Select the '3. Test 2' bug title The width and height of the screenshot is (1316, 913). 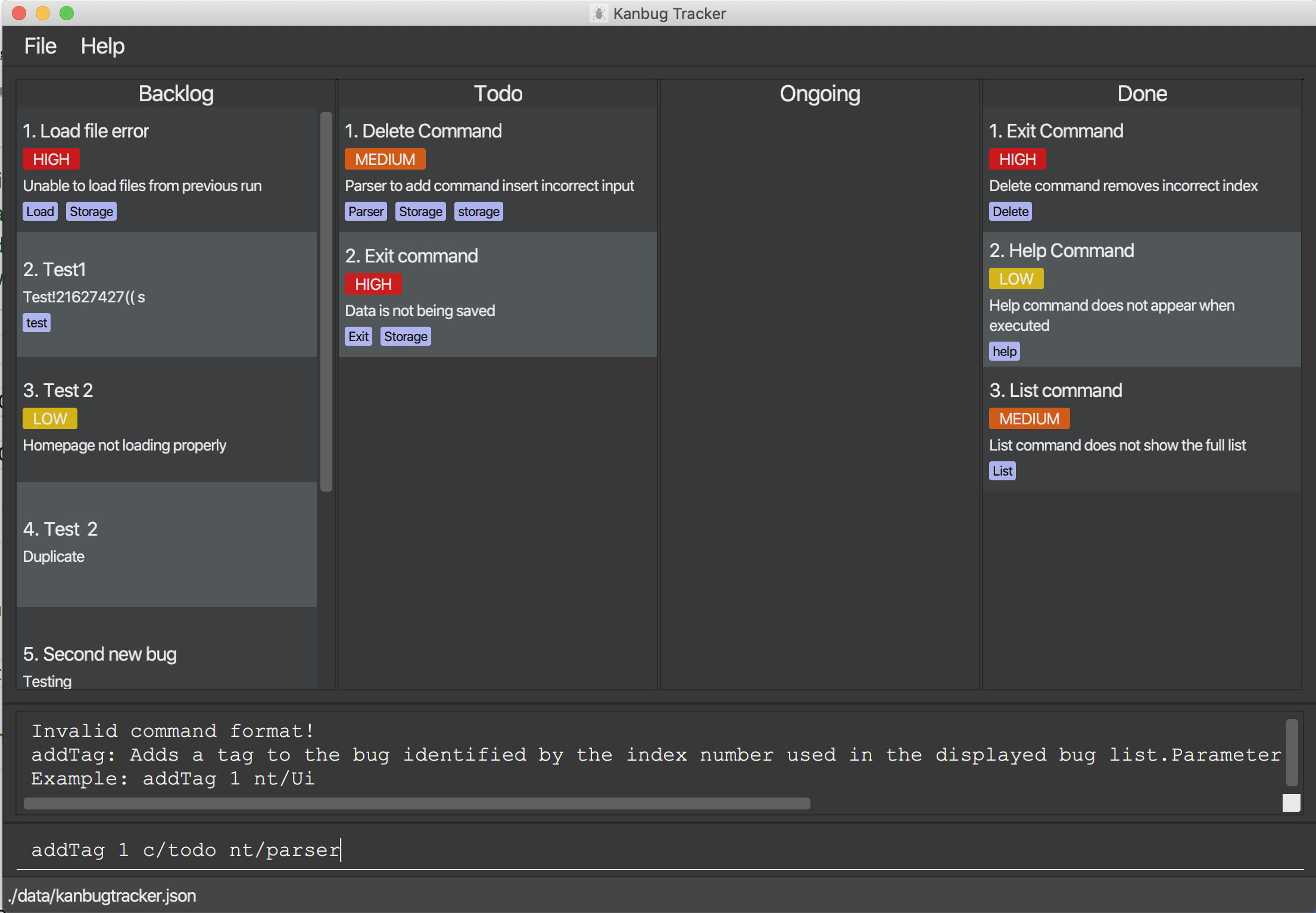point(58,390)
